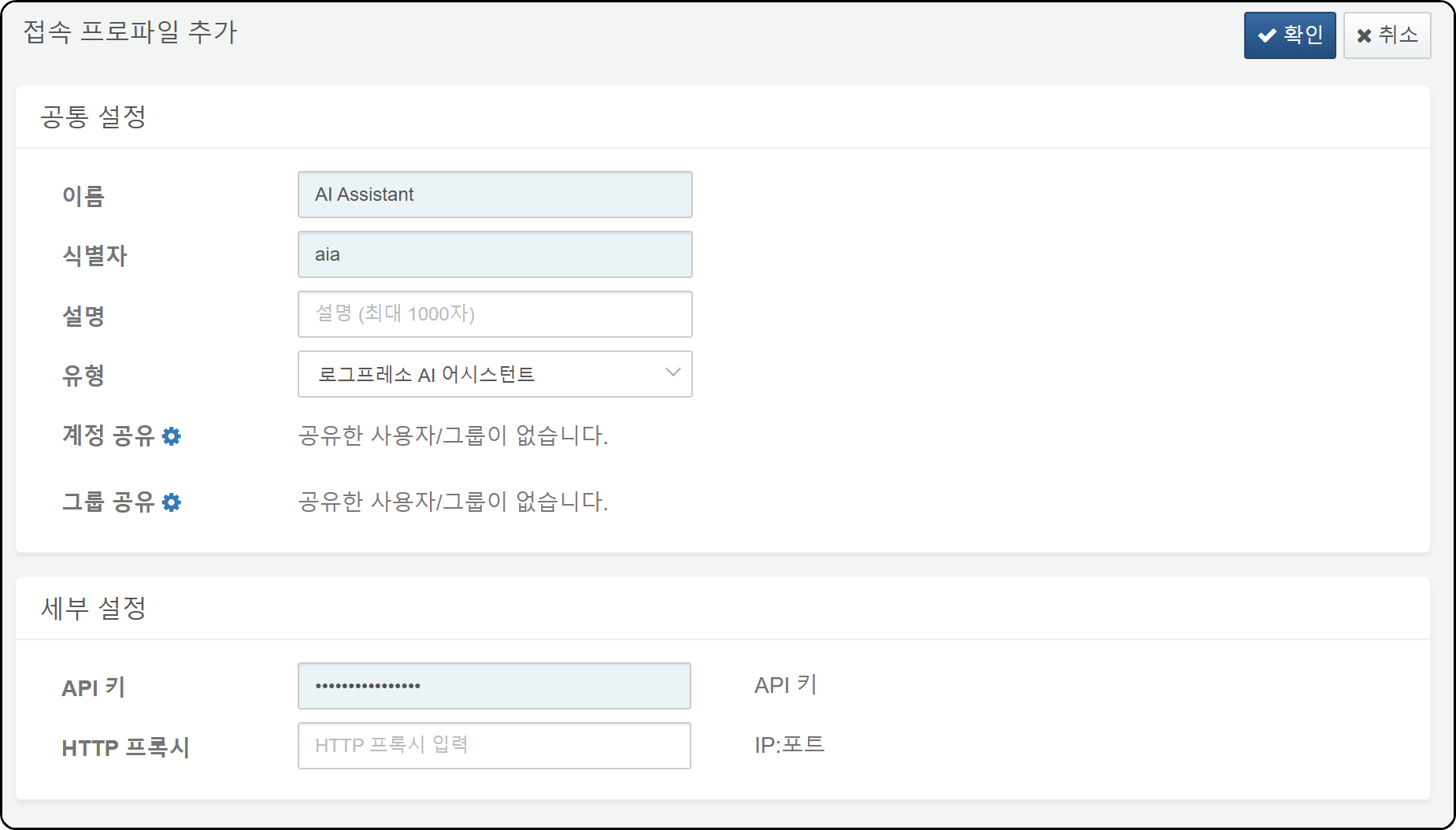This screenshot has height=830, width=1456.
Task: Click the 이름 label
Action: click(83, 196)
